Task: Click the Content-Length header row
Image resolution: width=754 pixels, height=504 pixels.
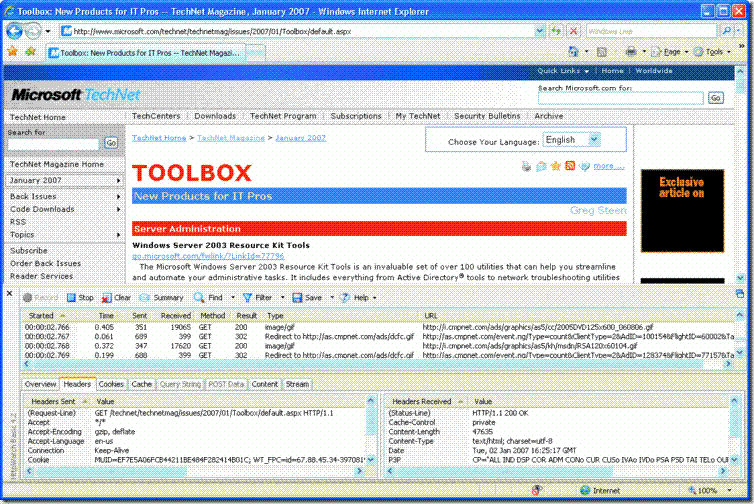Action: [x=558, y=432]
